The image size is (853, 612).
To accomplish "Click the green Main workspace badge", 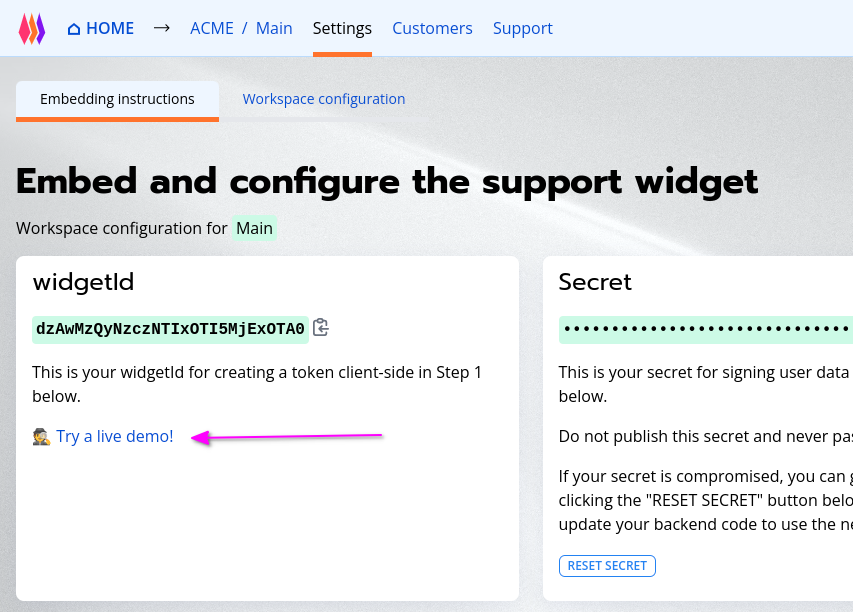I will click(x=254, y=228).
